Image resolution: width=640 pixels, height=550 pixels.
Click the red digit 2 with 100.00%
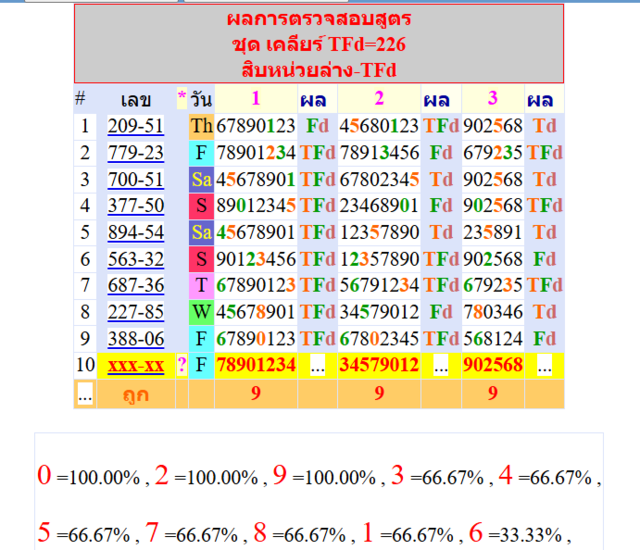click(x=162, y=475)
